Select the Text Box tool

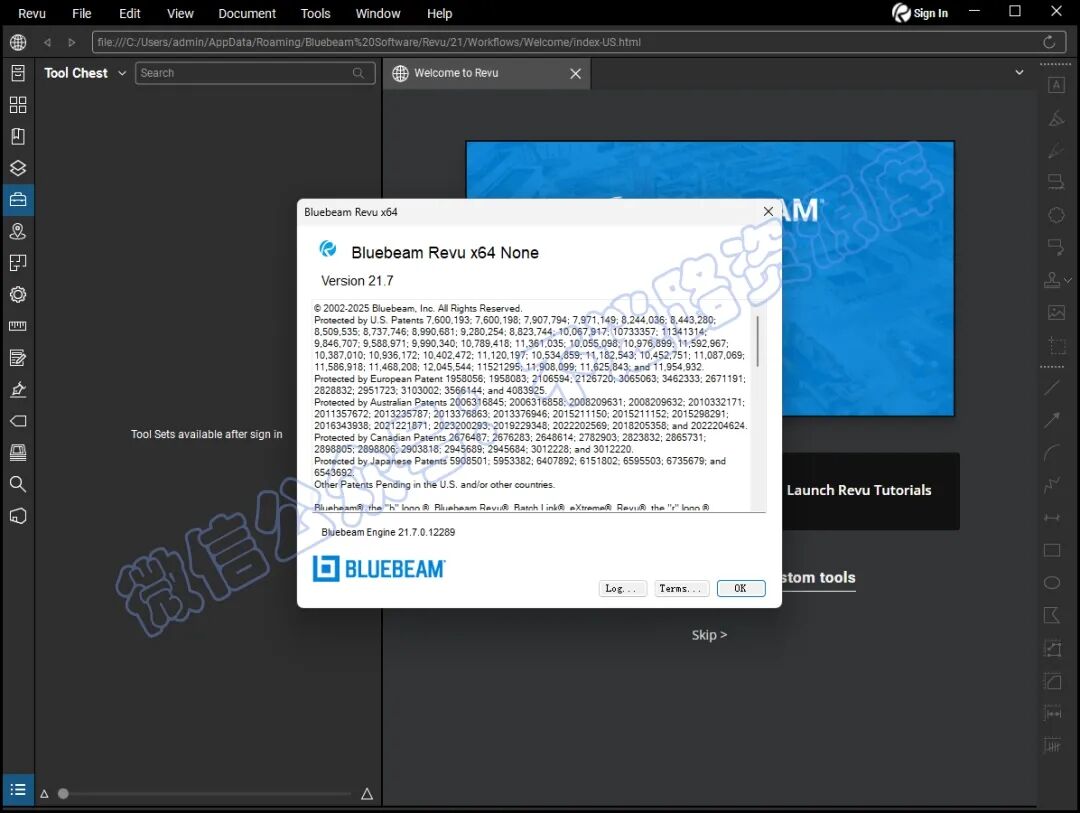tap(1056, 85)
